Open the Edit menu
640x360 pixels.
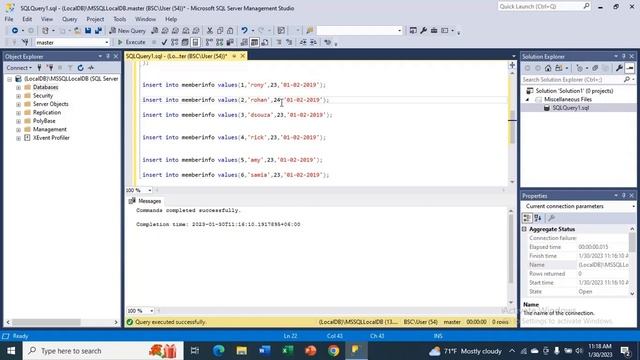[27, 19]
